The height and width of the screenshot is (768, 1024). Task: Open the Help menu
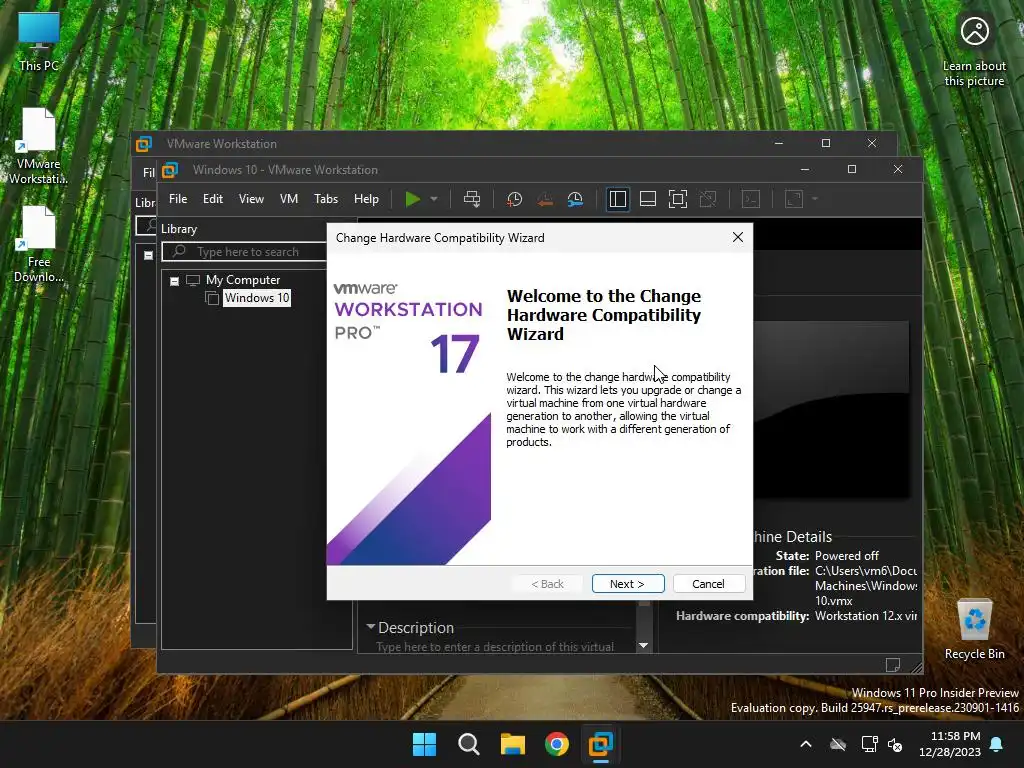[x=366, y=199]
